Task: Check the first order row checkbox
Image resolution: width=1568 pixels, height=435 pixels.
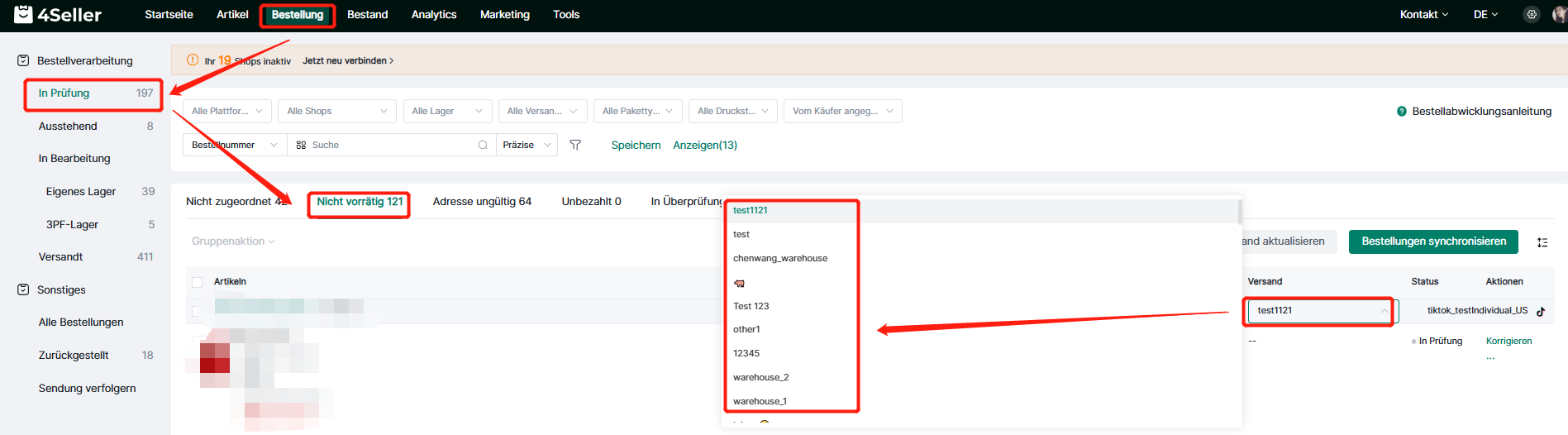Action: pyautogui.click(x=196, y=311)
